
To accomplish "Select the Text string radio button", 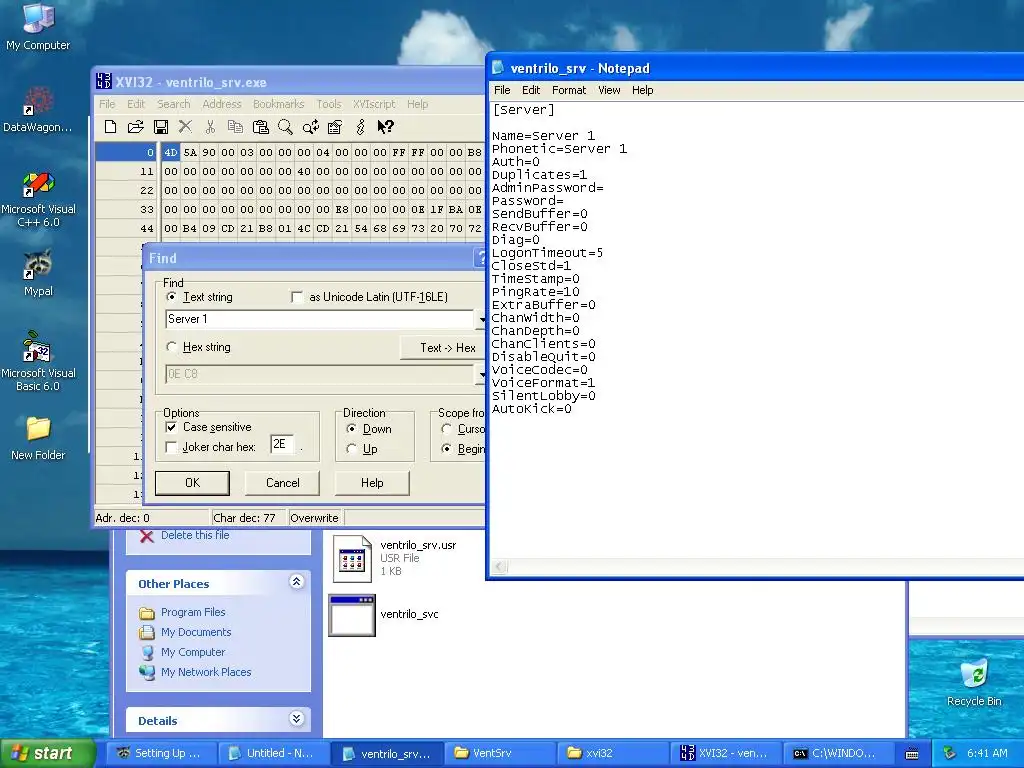I will [x=172, y=296].
